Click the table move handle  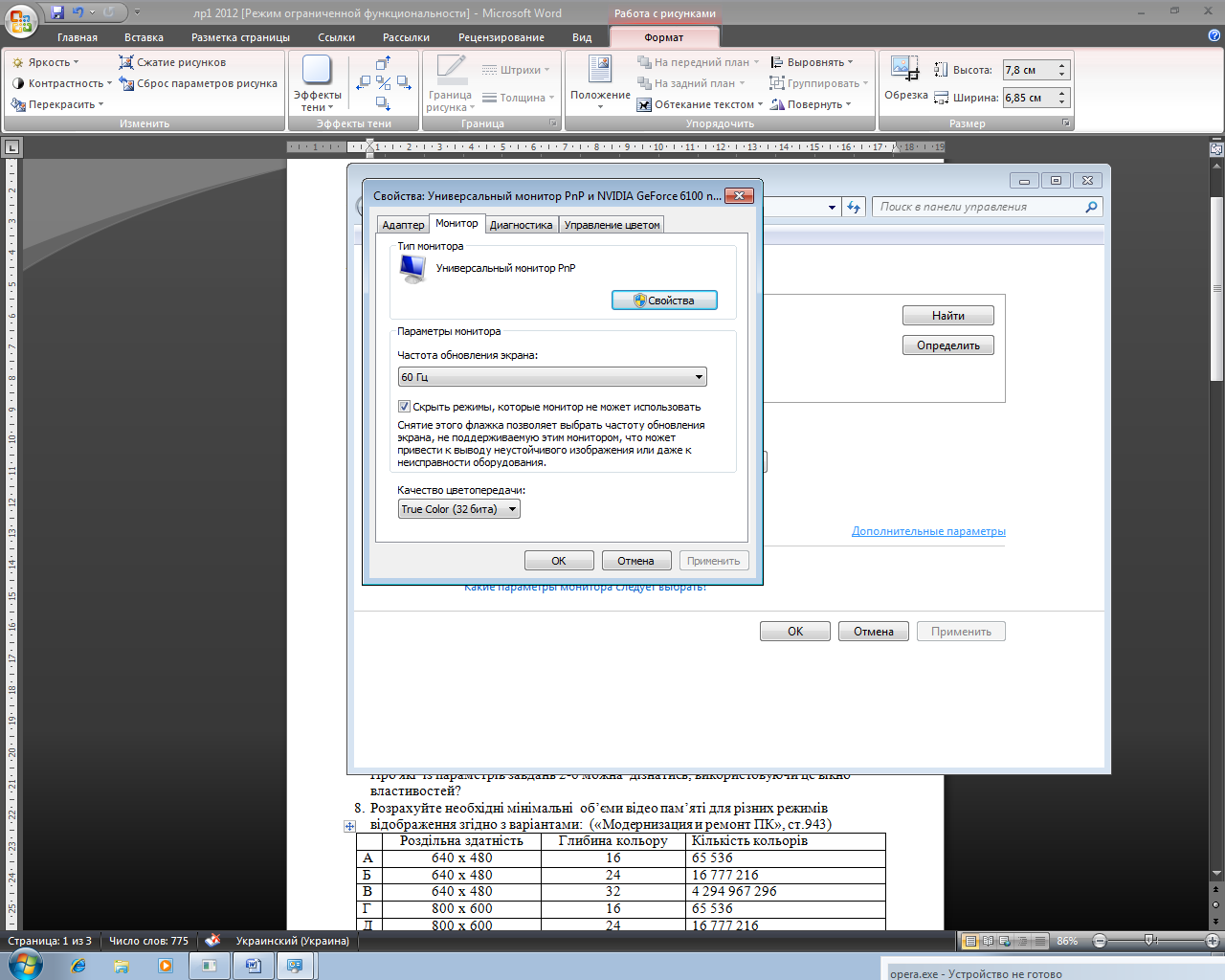click(349, 826)
